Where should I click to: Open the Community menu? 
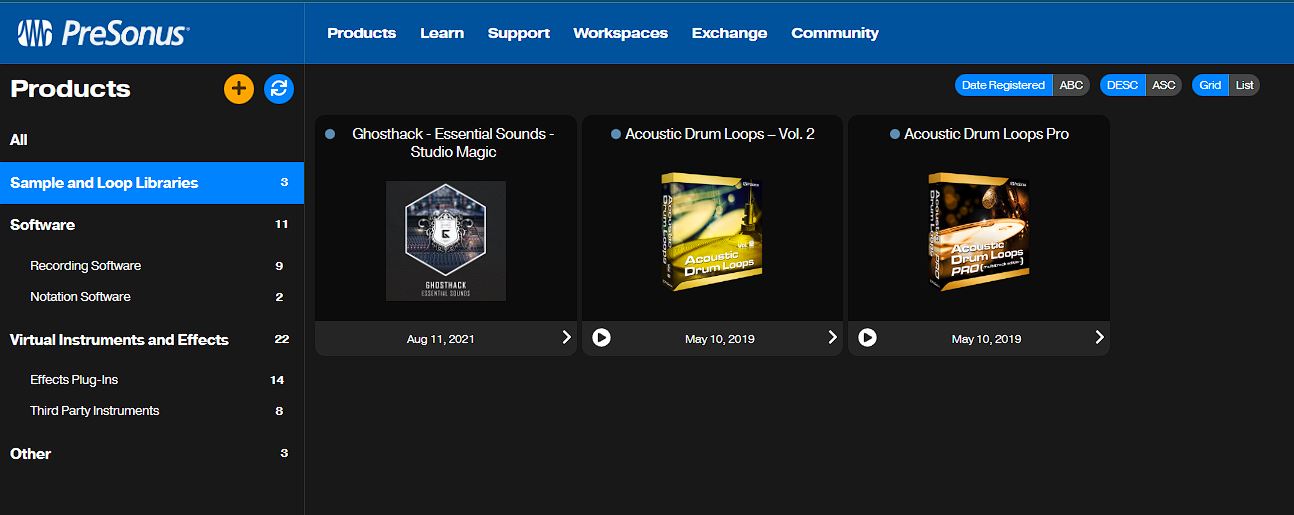click(x=835, y=33)
